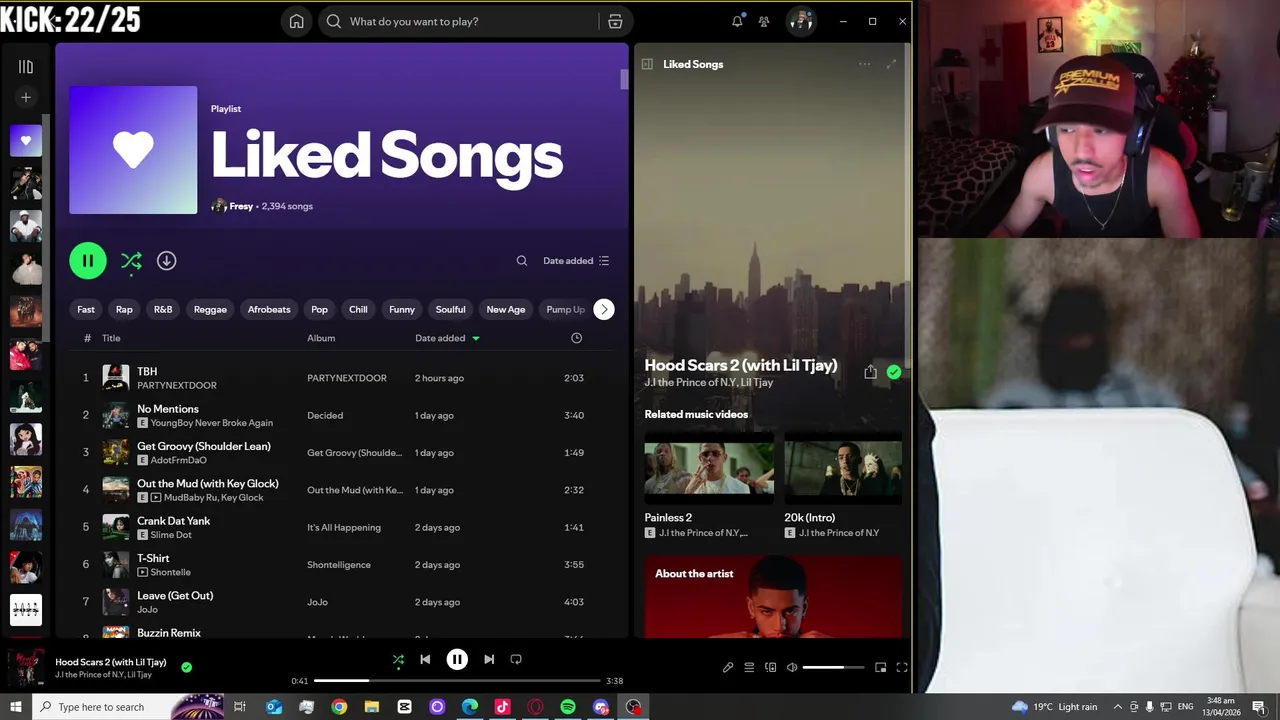Viewport: 1280px width, 720px height.
Task: Open the Lyrics microphone icon
Action: pyautogui.click(x=728, y=667)
